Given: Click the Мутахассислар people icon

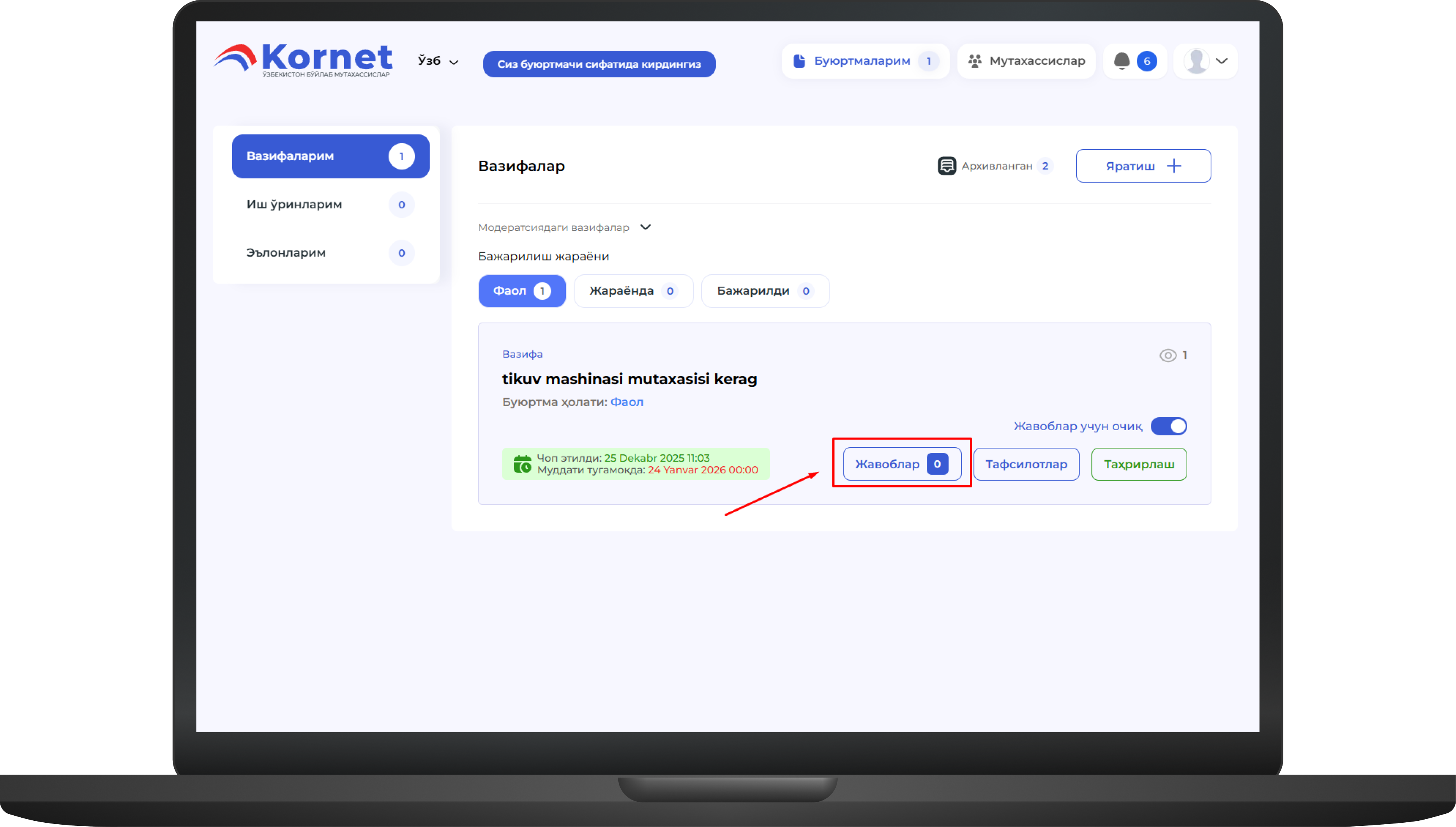Looking at the screenshot, I should pyautogui.click(x=975, y=61).
